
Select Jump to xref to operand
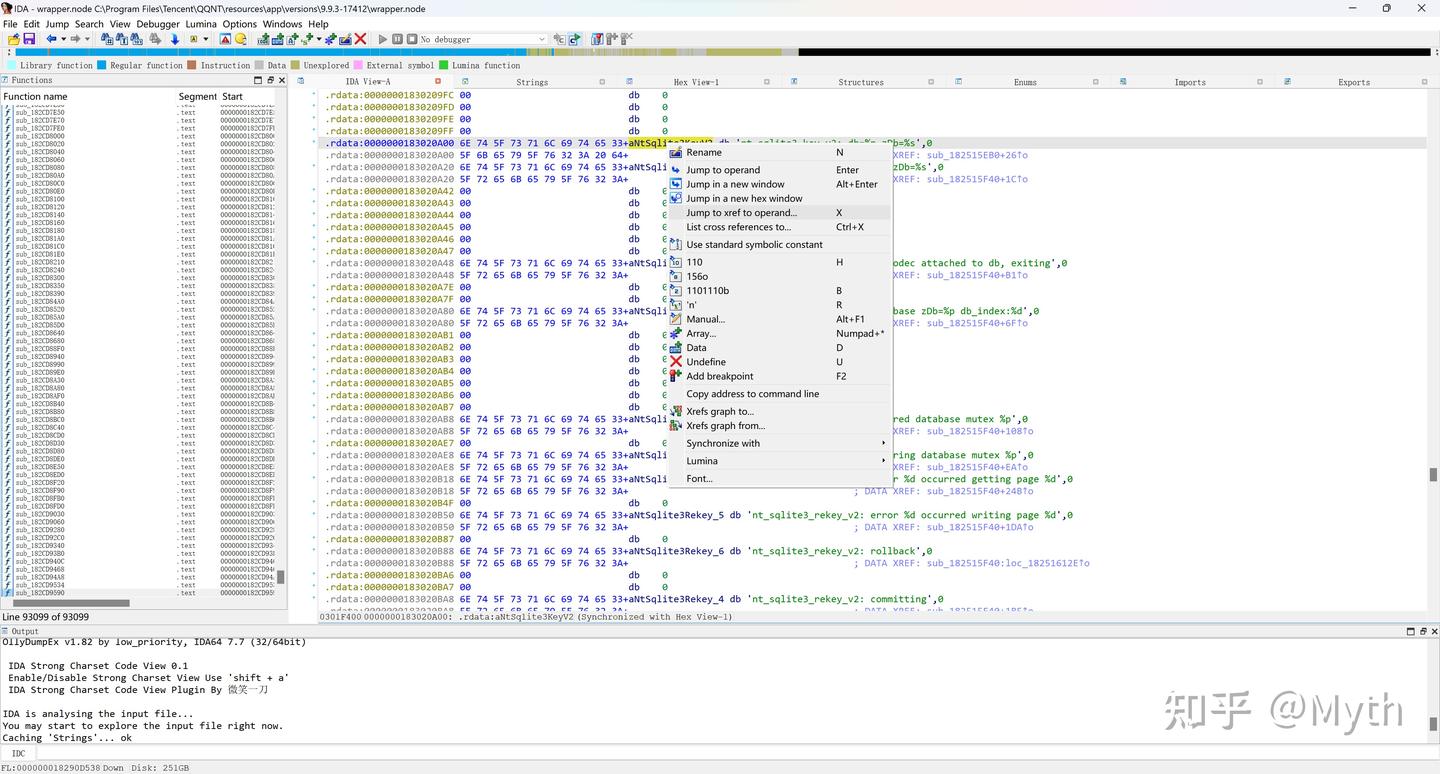click(x=779, y=212)
